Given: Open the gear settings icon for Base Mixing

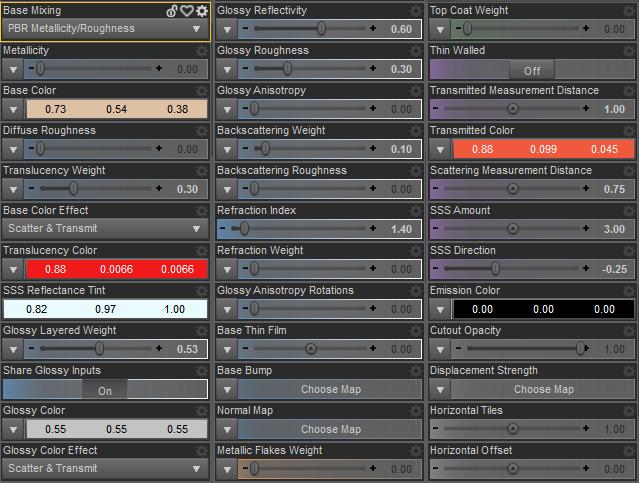Looking at the screenshot, I should [202, 11].
